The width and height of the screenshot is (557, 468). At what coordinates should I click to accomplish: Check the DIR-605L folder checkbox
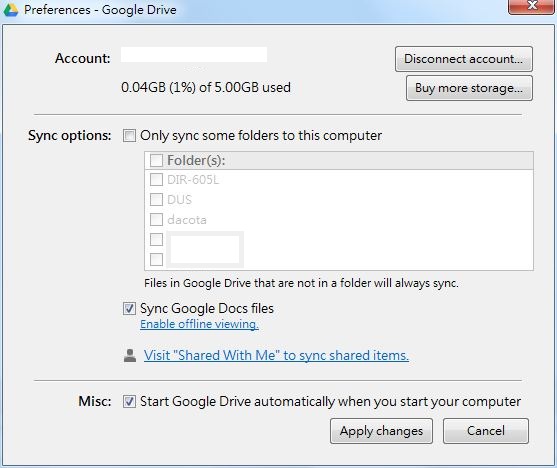tap(156, 180)
